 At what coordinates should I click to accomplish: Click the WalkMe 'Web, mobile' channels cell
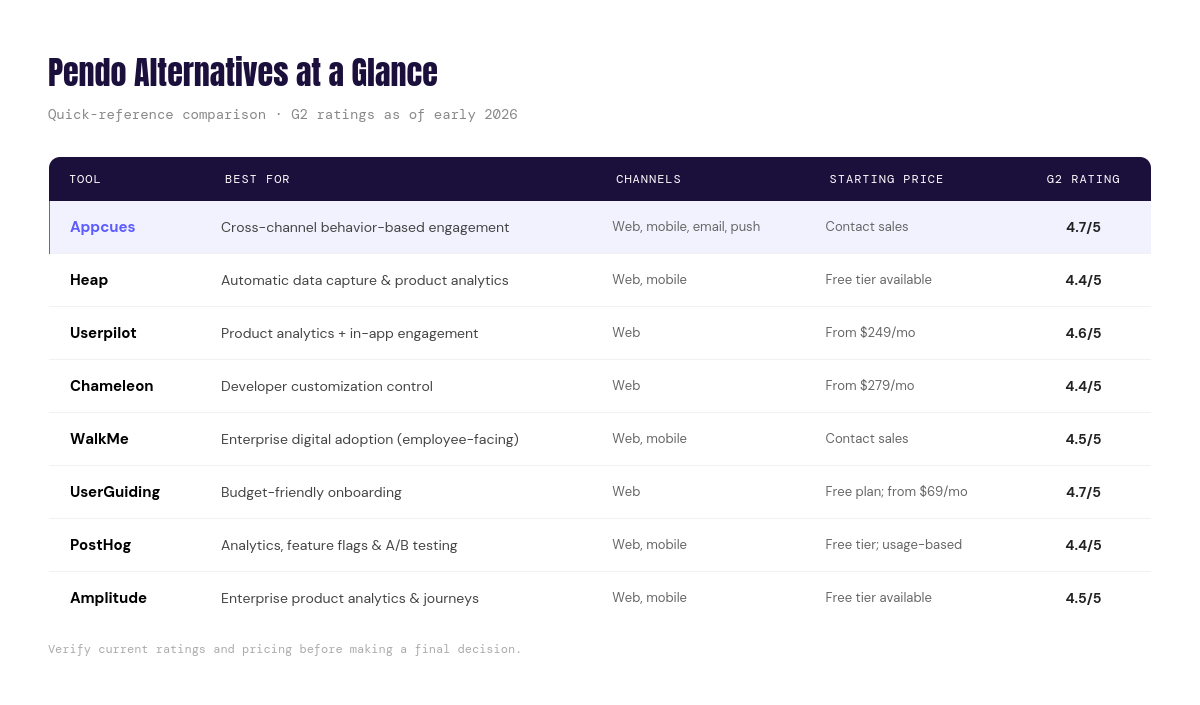[649, 439]
